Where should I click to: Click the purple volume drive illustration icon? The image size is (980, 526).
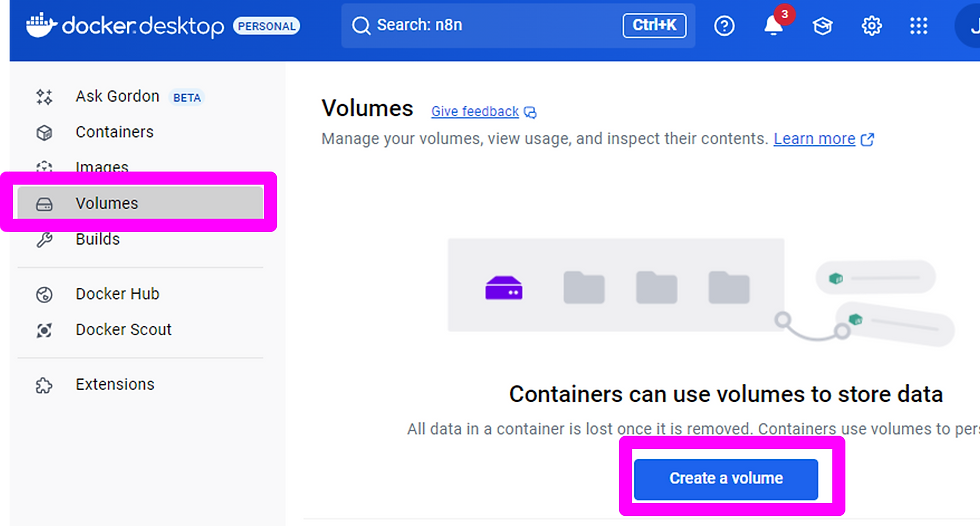tap(504, 288)
